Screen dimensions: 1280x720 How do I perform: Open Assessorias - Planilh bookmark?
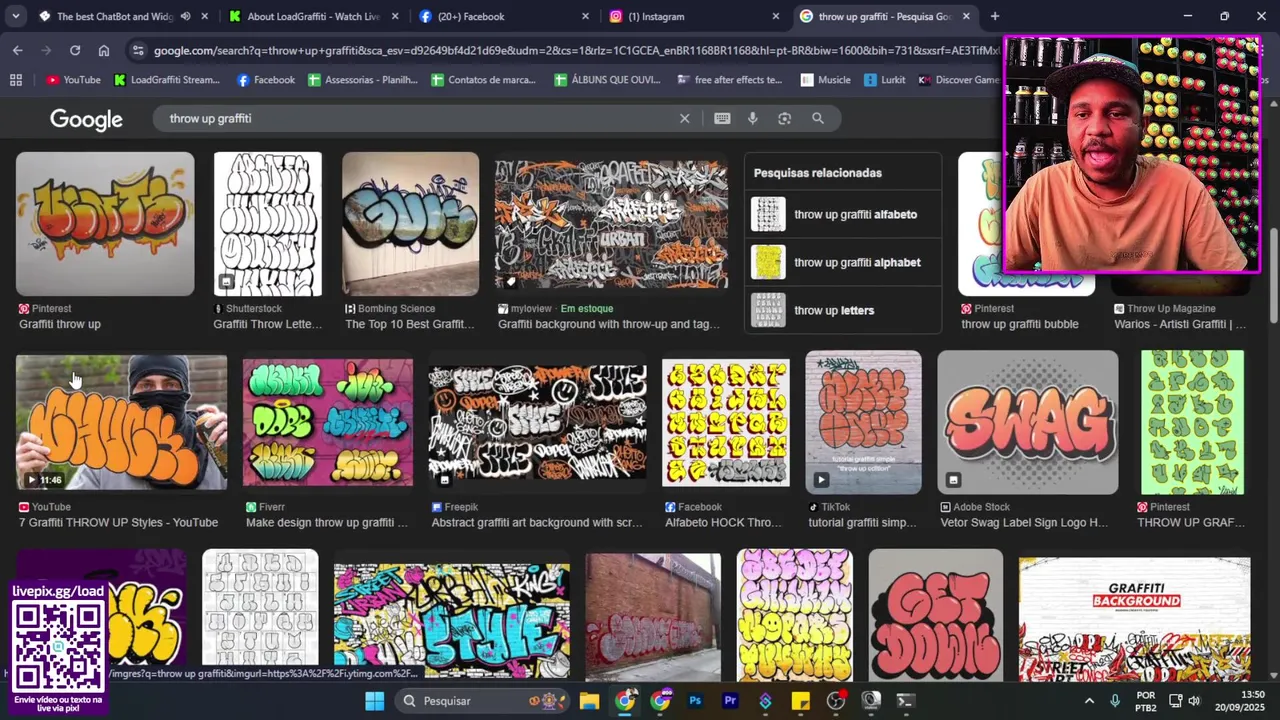pyautogui.click(x=363, y=80)
